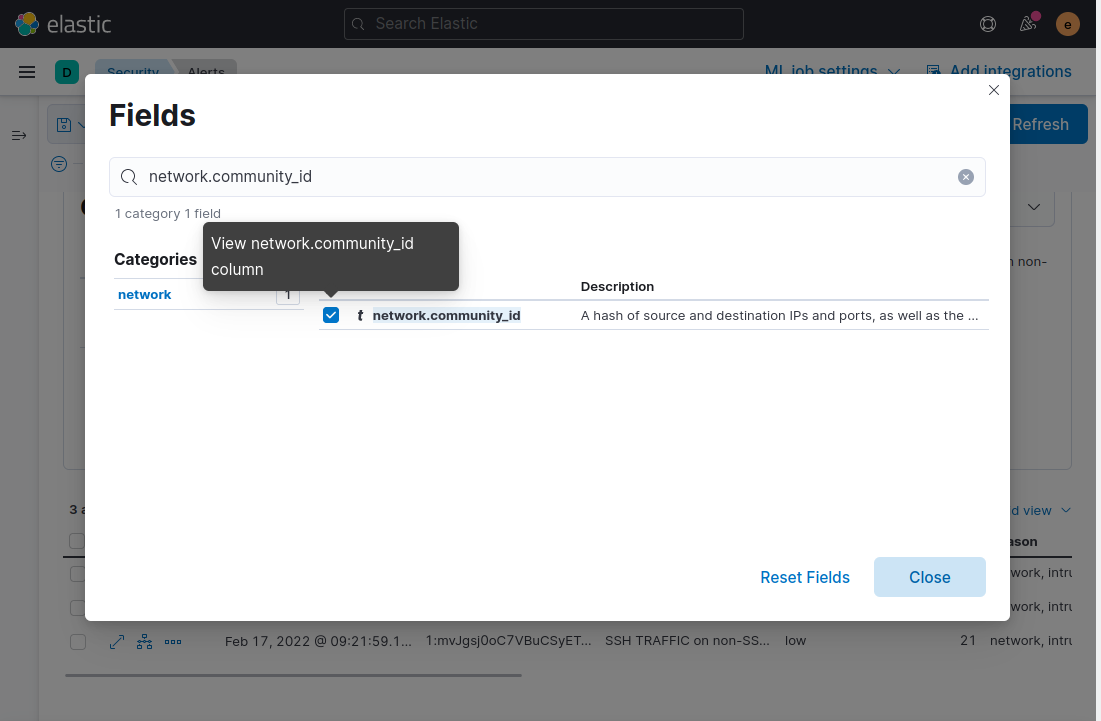1101x721 pixels.
Task: Go to the Security breadcrumb
Action: coord(133,72)
